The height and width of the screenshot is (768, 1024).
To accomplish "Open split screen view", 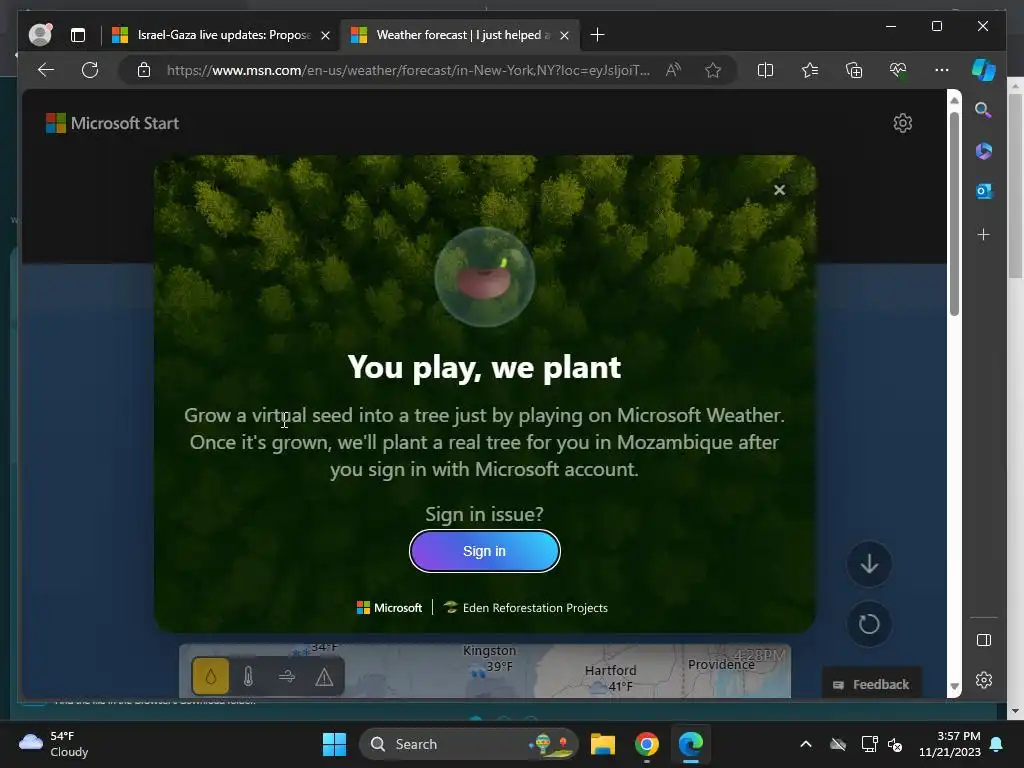I will pos(765,70).
